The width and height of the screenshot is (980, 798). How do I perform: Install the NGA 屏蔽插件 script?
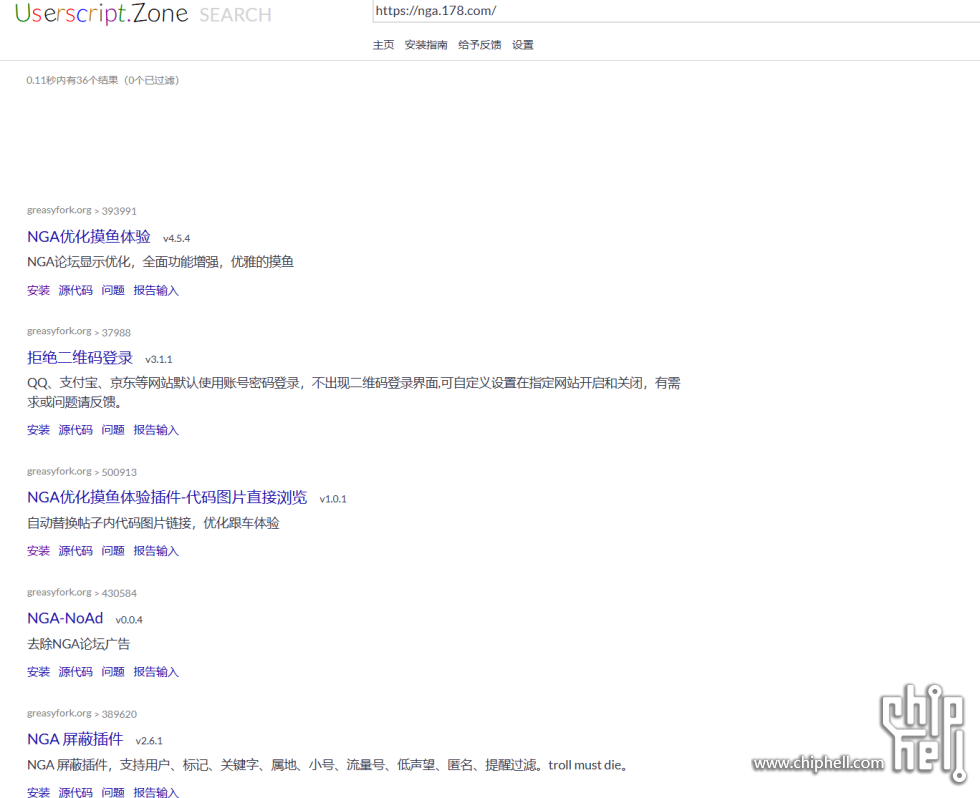click(38, 792)
